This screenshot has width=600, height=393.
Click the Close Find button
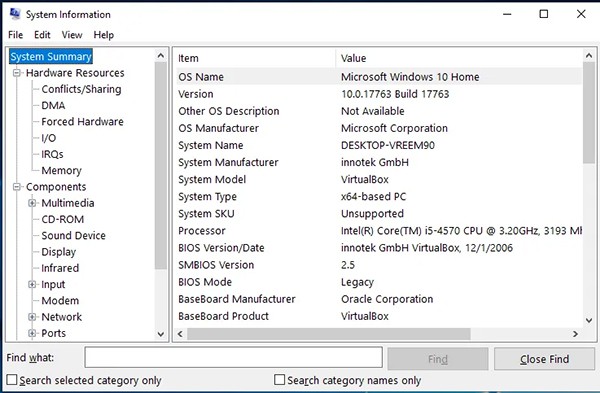(544, 359)
